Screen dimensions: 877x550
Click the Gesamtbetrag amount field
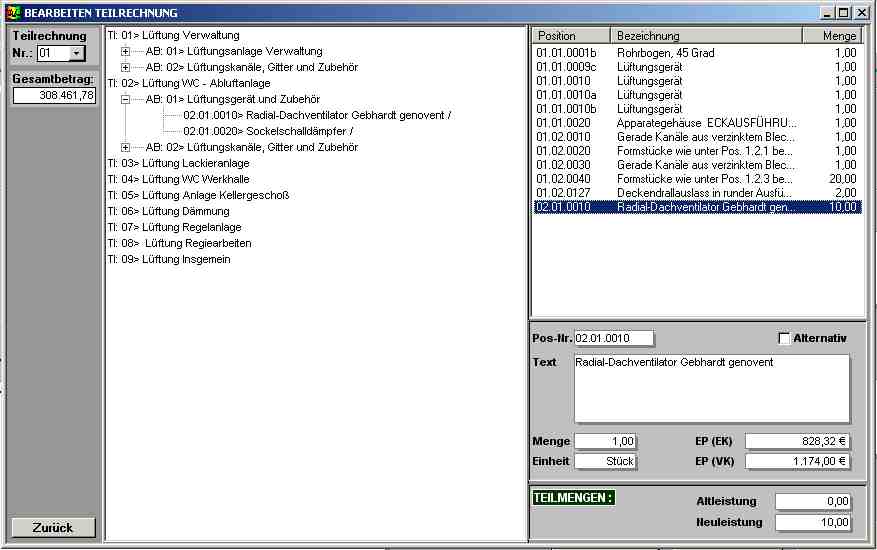(x=54, y=96)
